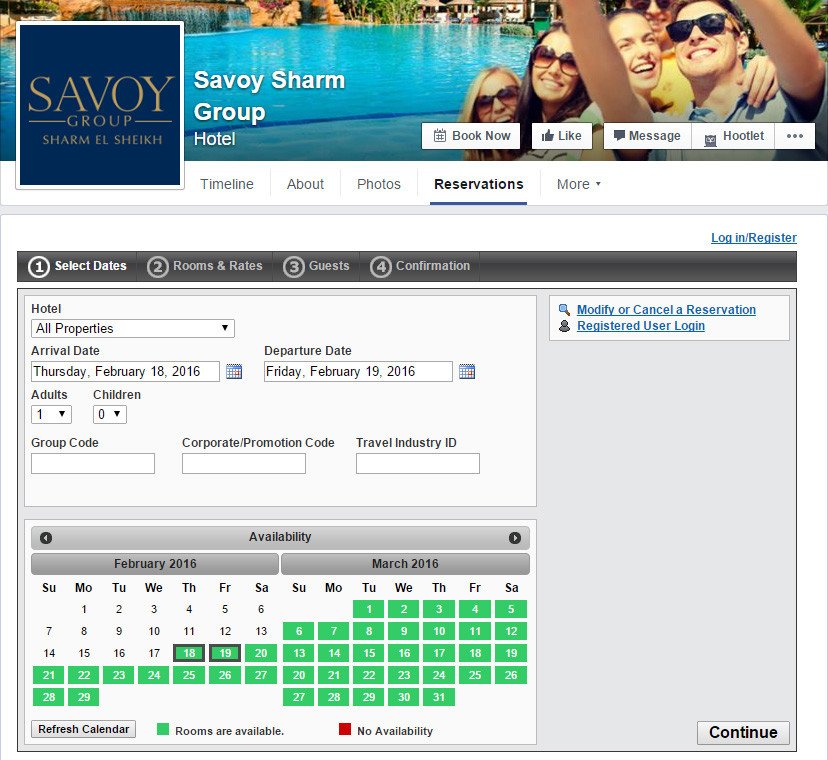
Task: Open the Adults count dropdown
Action: coord(51,414)
